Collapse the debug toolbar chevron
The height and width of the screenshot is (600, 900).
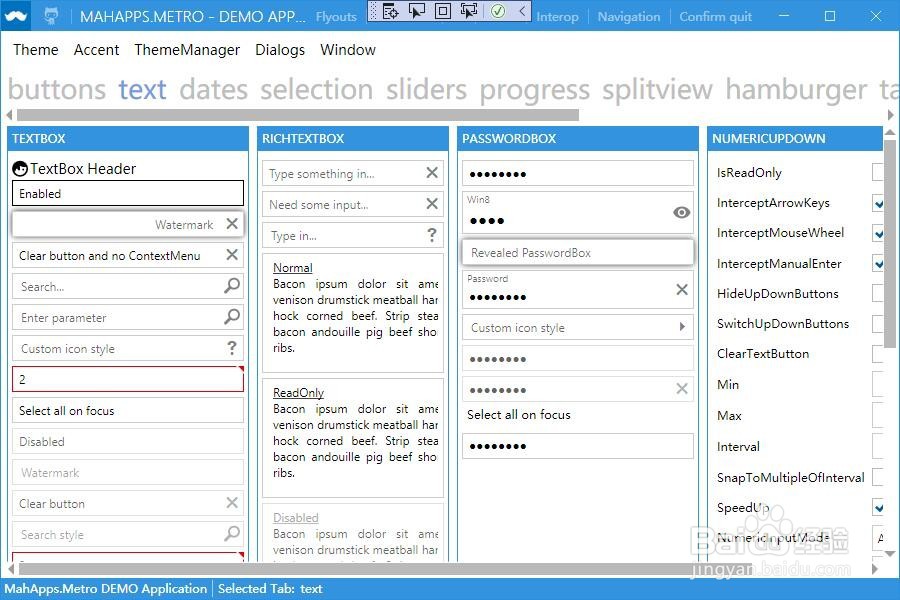(x=522, y=11)
